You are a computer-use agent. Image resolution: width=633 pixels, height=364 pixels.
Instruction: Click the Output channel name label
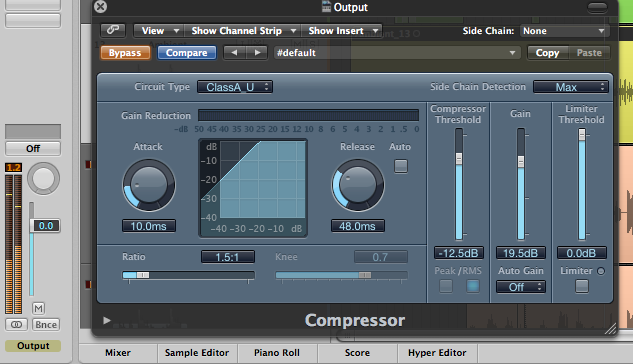(33, 346)
